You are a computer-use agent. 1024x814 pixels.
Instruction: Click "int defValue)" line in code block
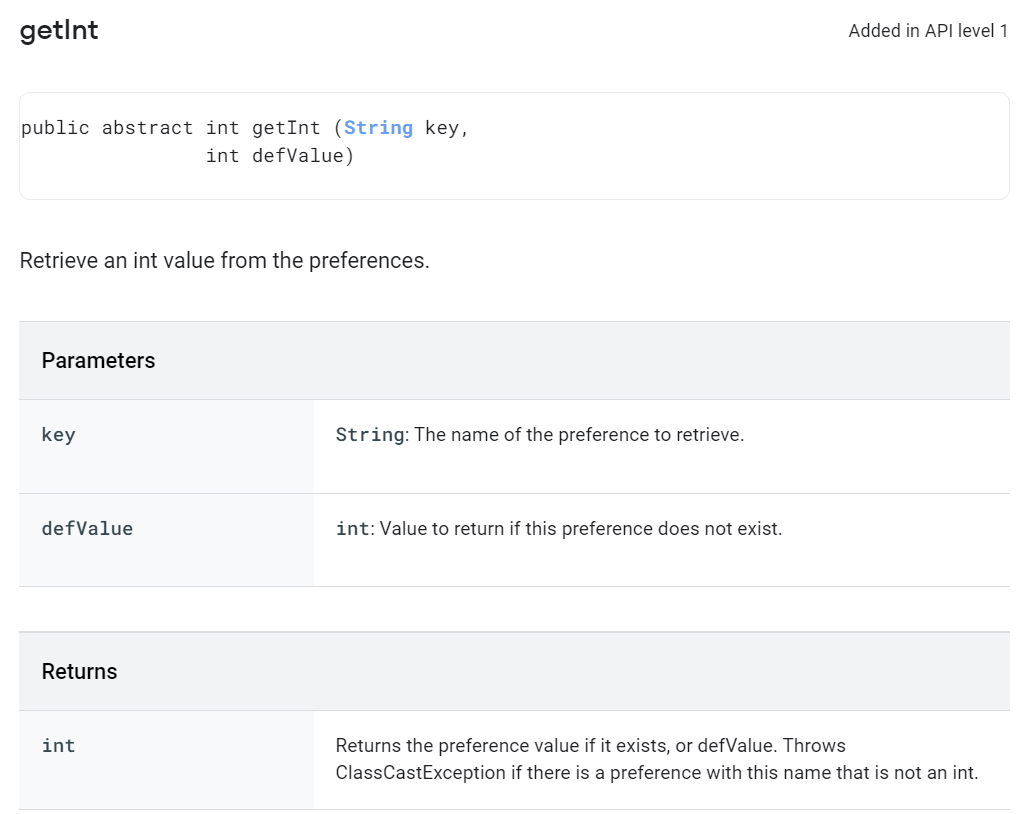(x=280, y=156)
